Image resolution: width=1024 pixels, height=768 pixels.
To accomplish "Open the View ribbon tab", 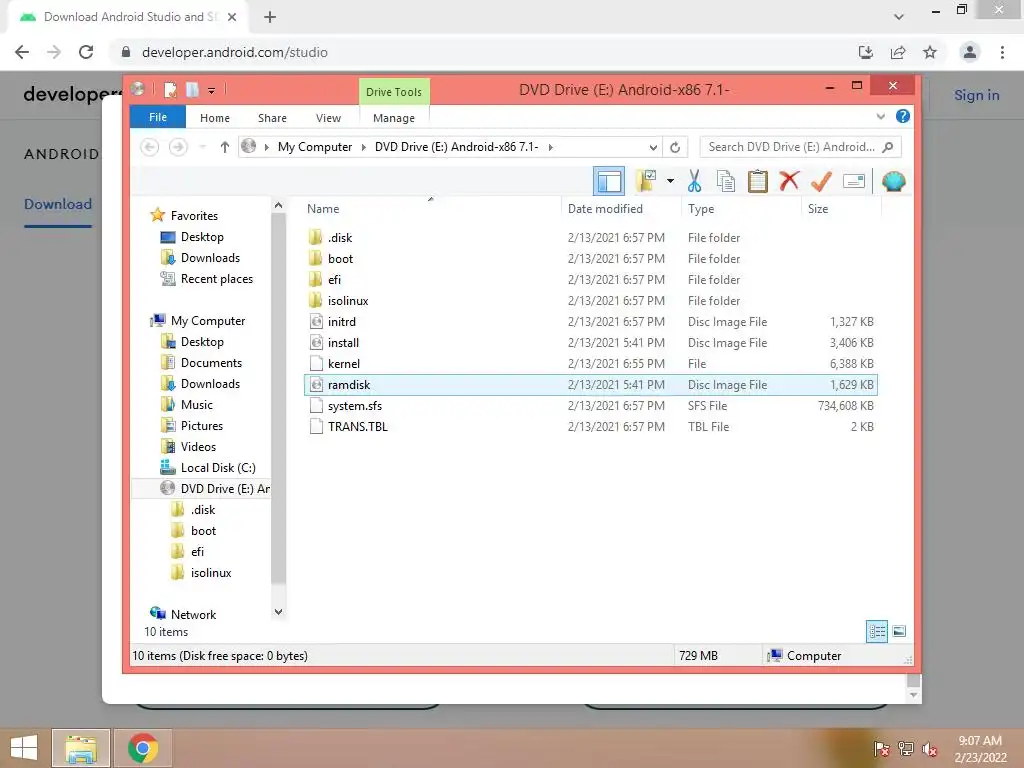I will point(328,118).
